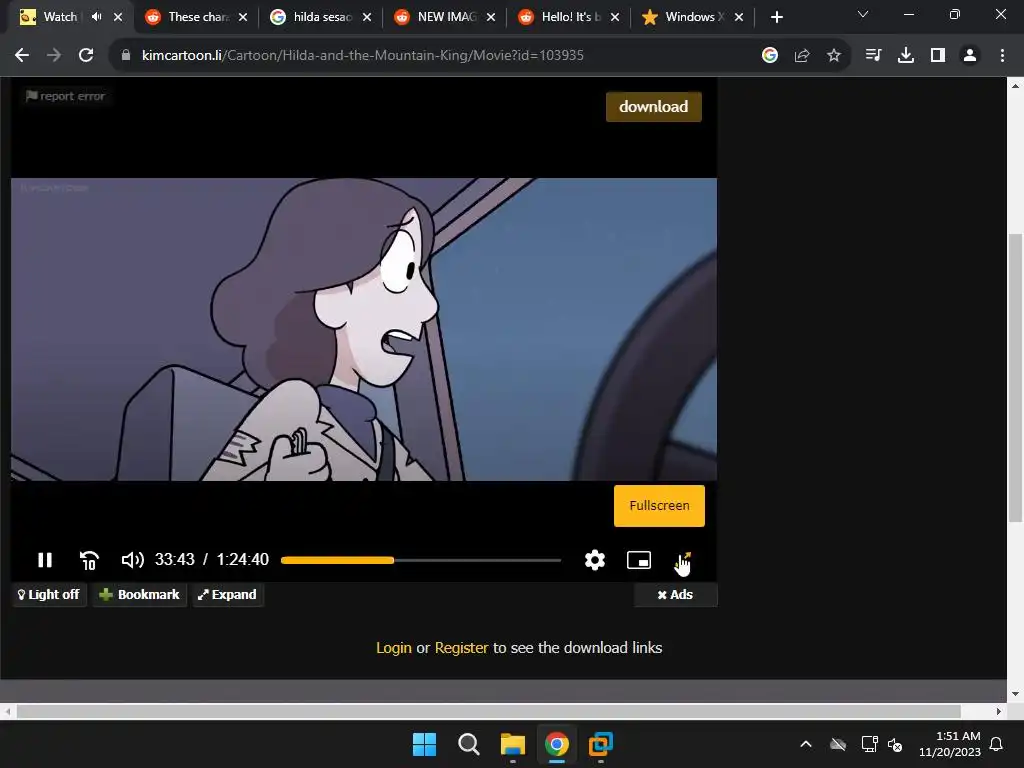This screenshot has width=1024, height=768.
Task: Toggle the Light off button
Action: click(49, 594)
